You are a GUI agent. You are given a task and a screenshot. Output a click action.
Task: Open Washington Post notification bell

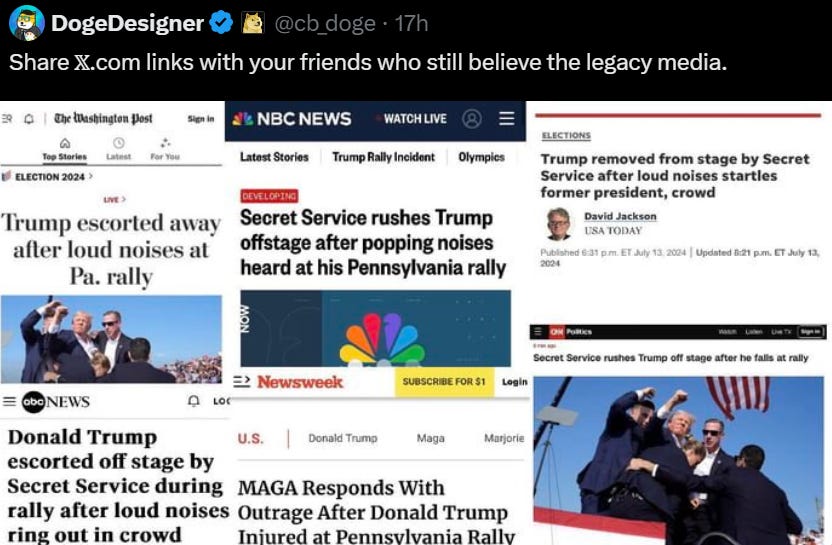pos(29,118)
